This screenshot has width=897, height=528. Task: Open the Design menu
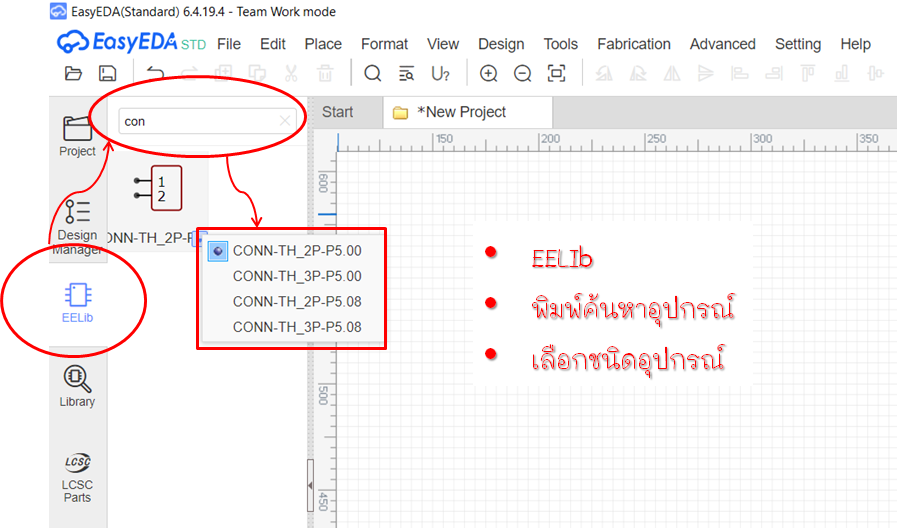point(501,44)
